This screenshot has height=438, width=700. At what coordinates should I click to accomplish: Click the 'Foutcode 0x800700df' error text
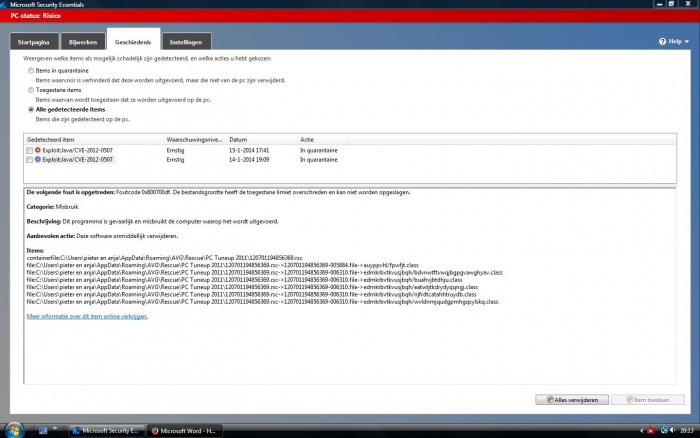click(x=143, y=192)
